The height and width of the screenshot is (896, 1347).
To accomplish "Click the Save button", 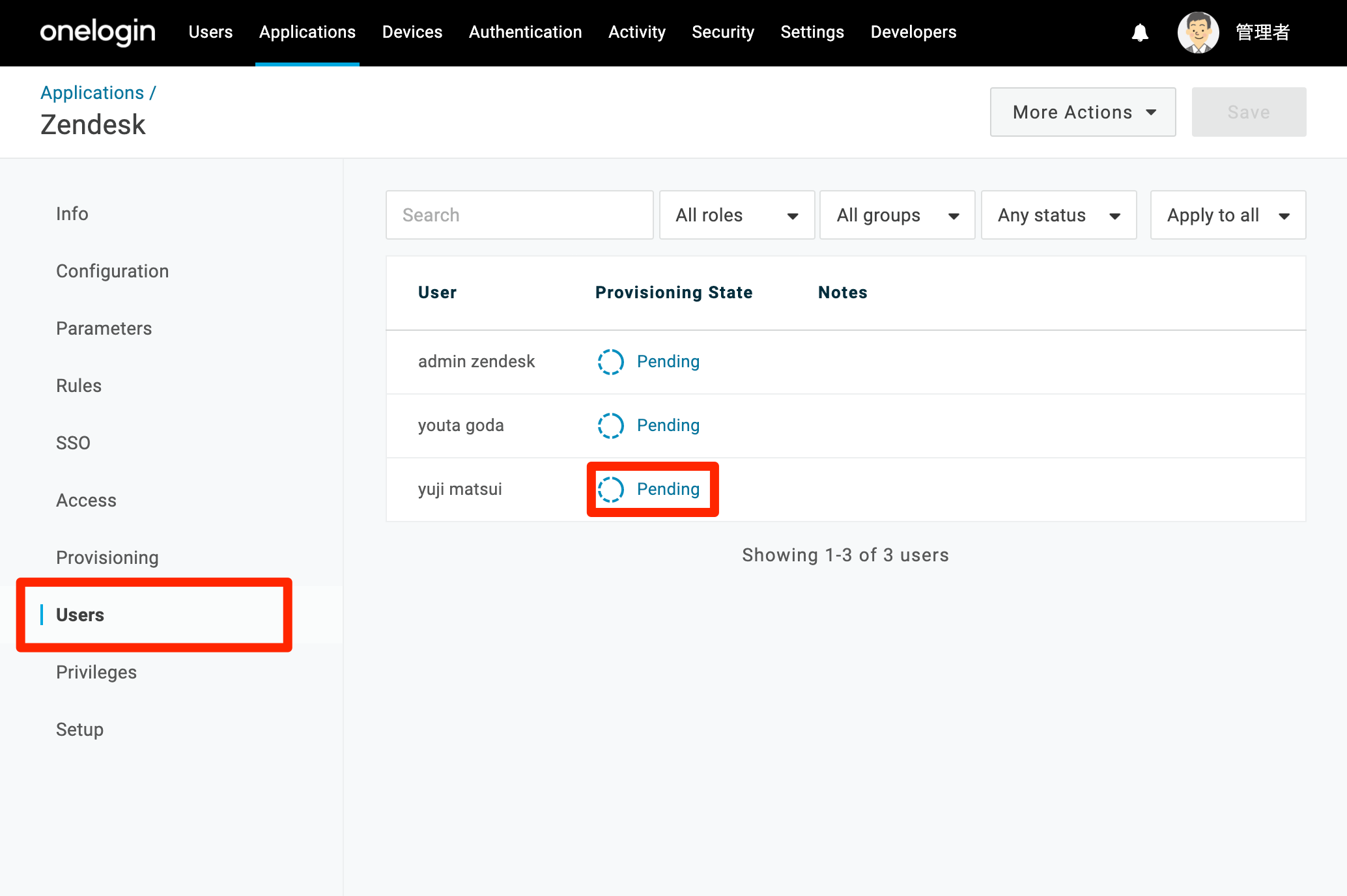I will pyautogui.click(x=1249, y=112).
